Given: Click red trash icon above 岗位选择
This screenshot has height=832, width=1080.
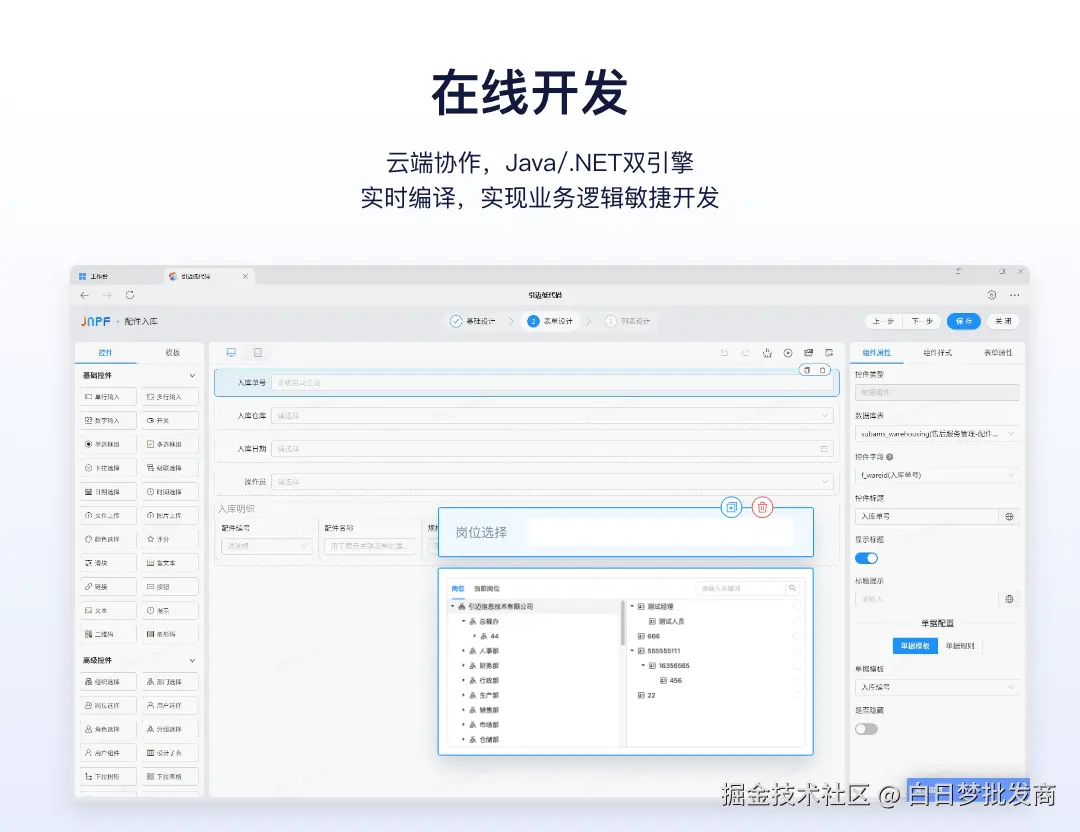Looking at the screenshot, I should tap(762, 508).
